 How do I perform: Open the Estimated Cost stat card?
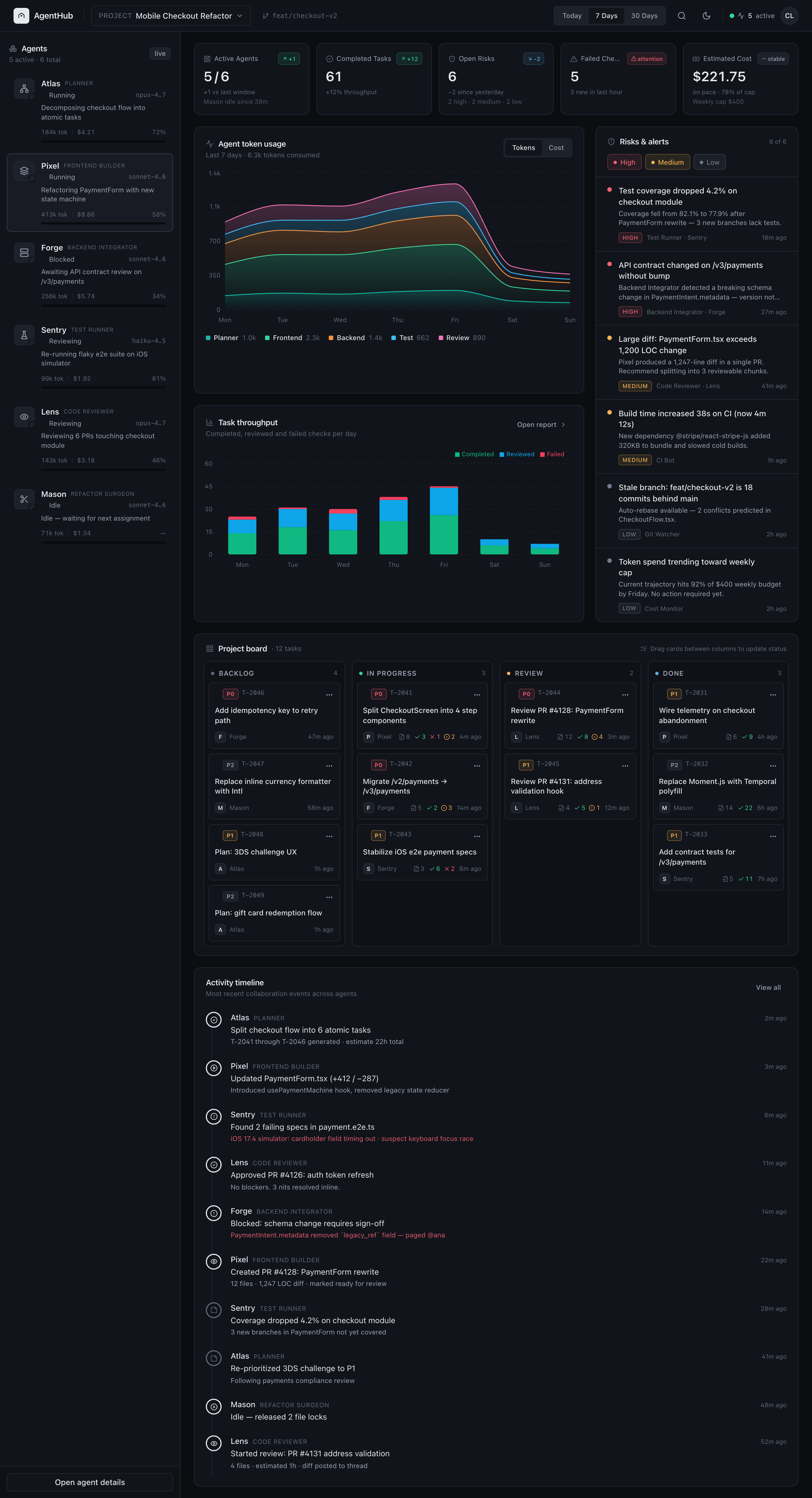[740, 78]
